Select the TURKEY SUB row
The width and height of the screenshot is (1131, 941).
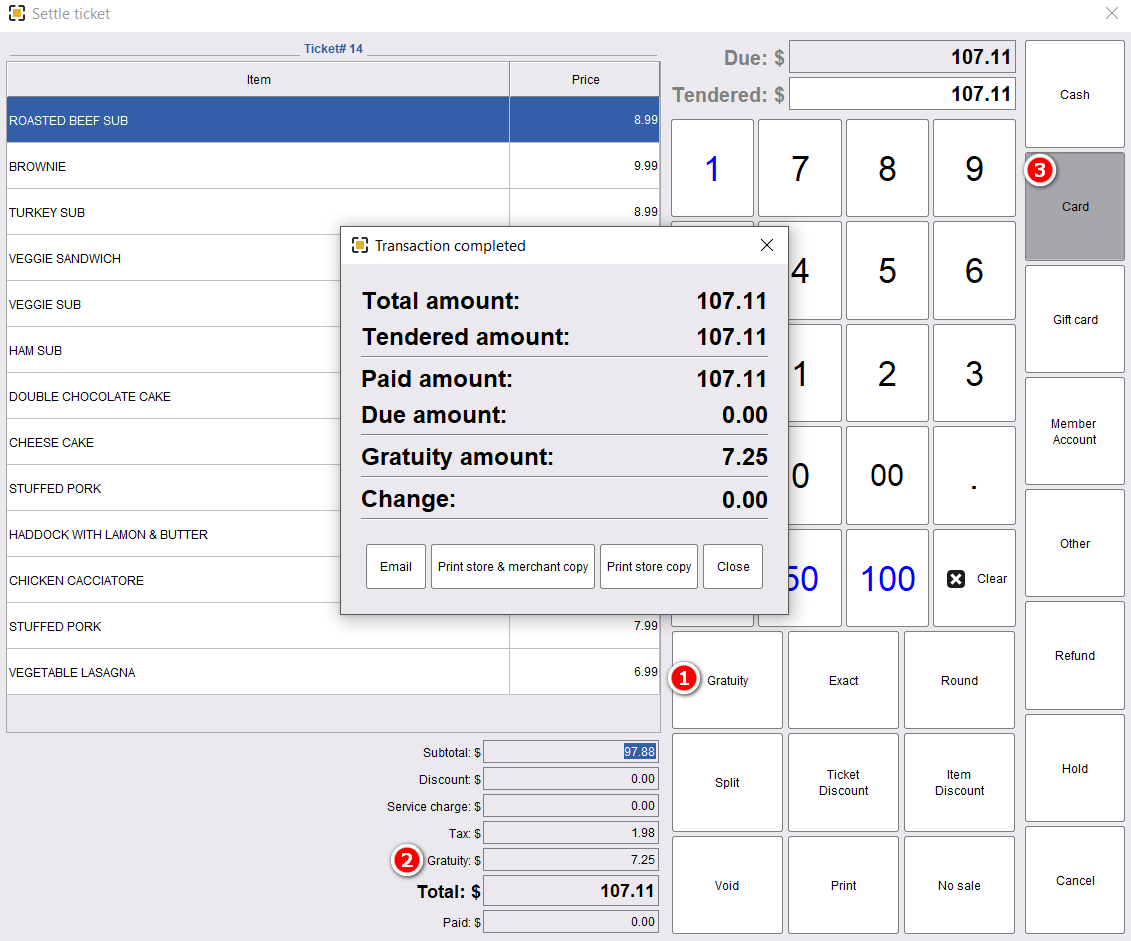click(333, 212)
